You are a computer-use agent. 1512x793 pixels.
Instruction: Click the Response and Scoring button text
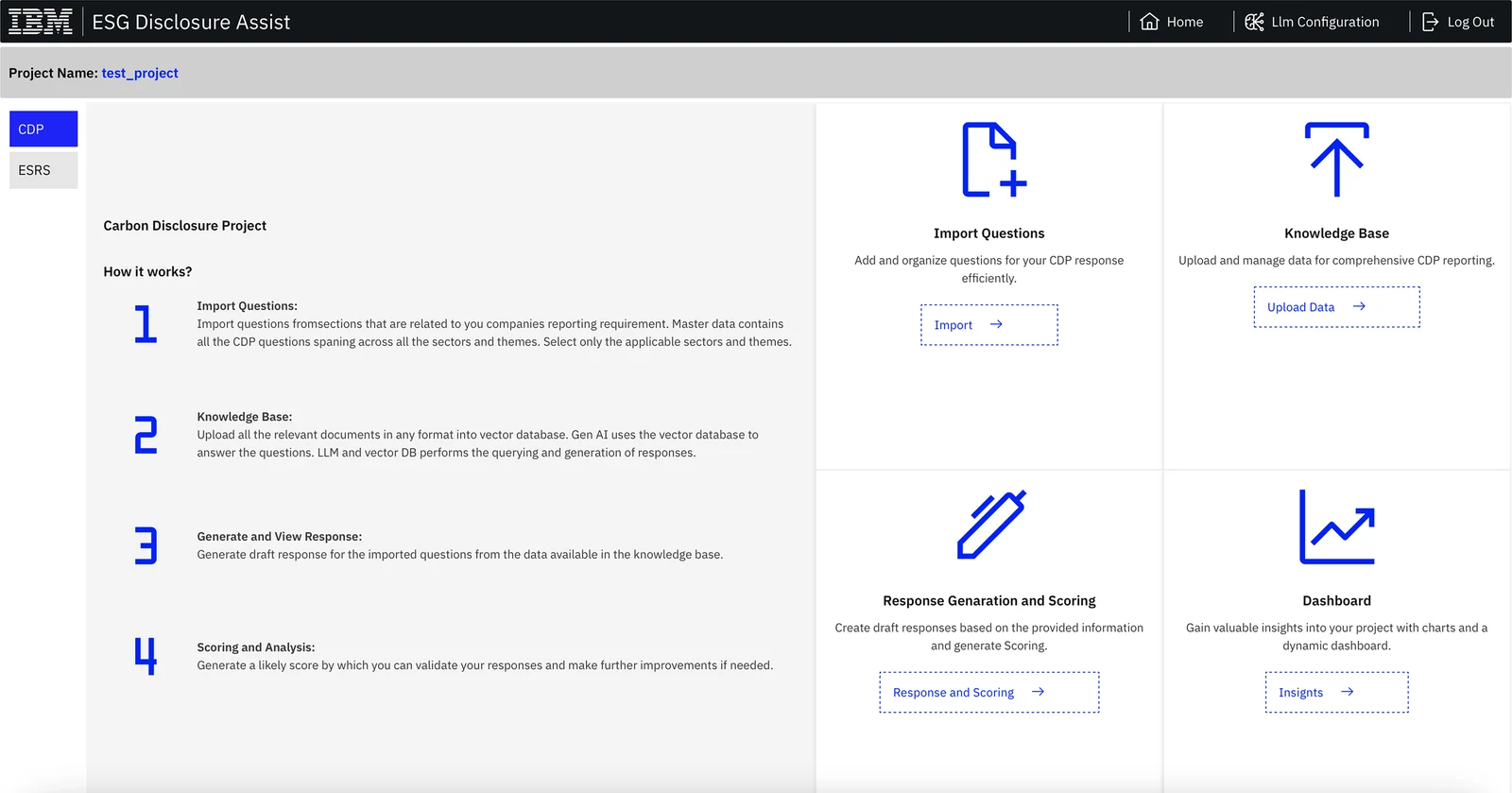(x=954, y=693)
